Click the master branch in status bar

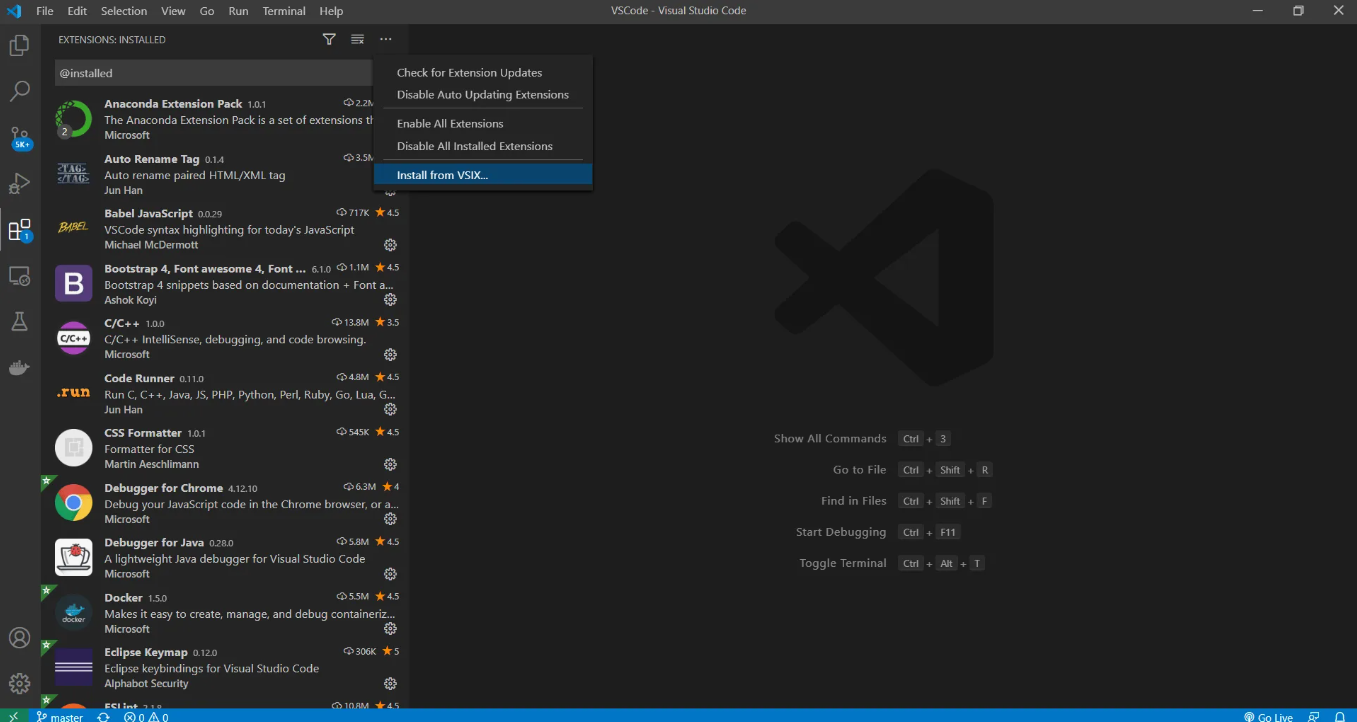[x=60, y=716]
